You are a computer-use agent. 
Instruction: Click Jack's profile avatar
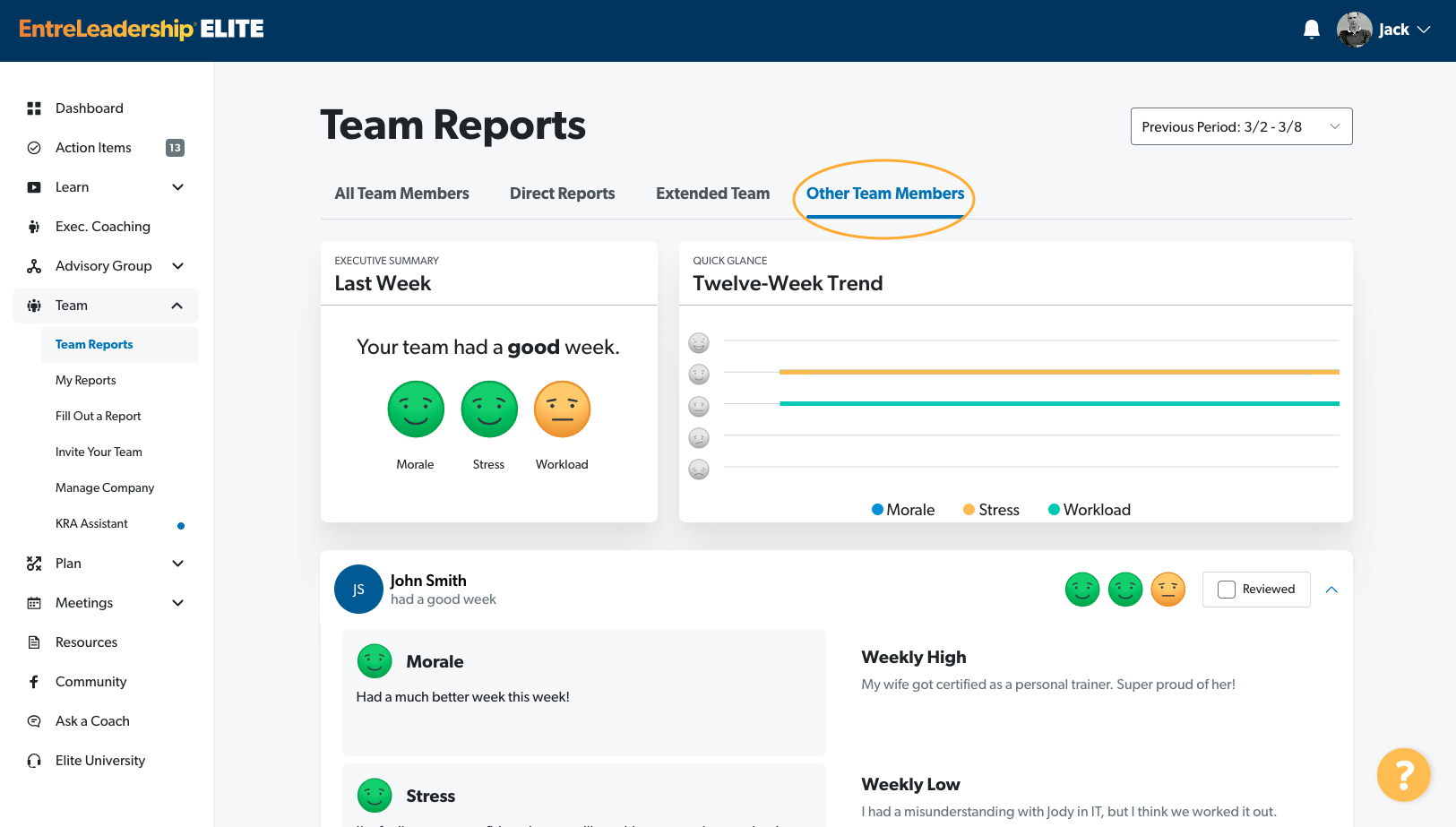coord(1354,30)
